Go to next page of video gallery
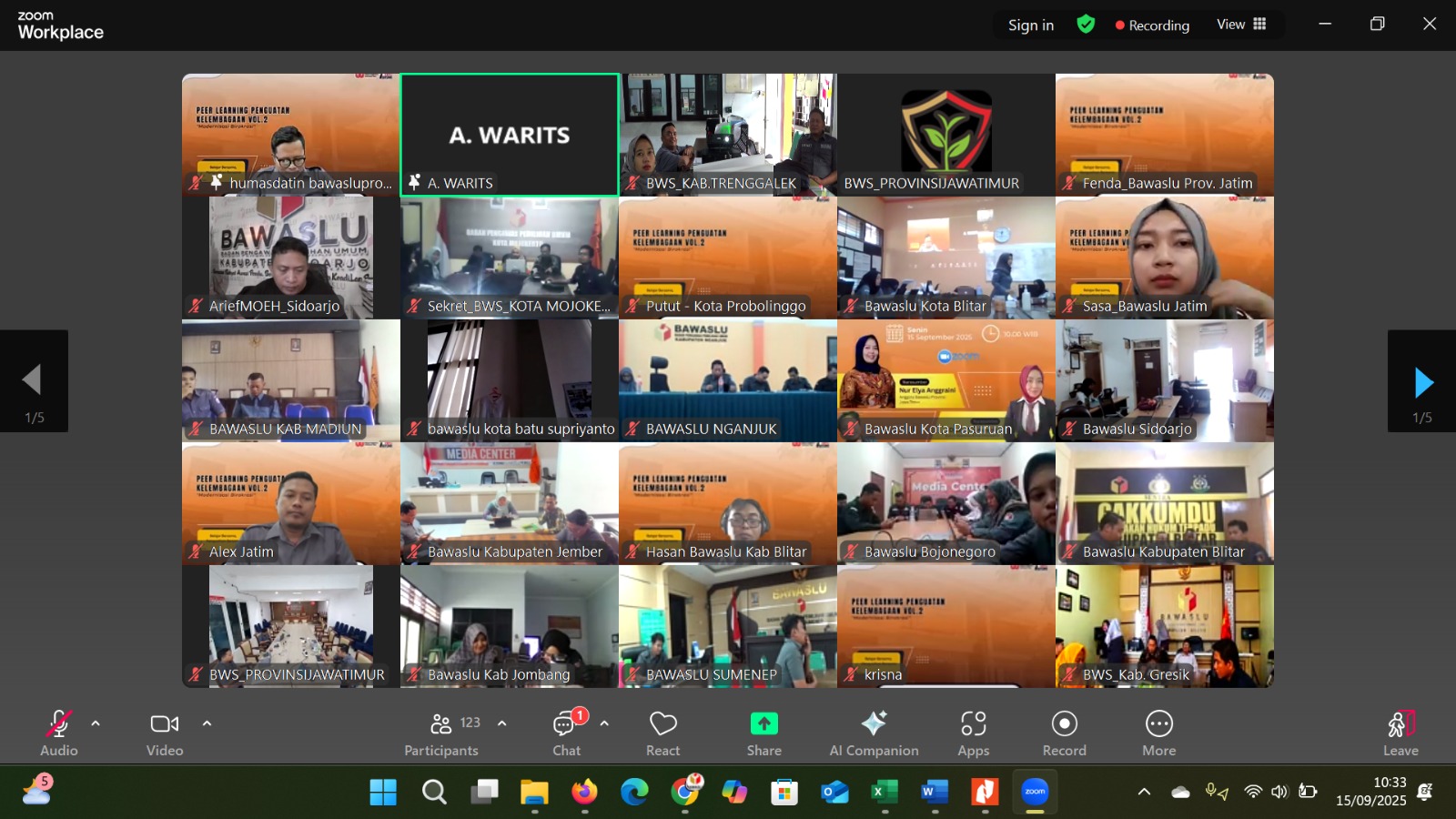The width and height of the screenshot is (1456, 819). (x=1422, y=382)
